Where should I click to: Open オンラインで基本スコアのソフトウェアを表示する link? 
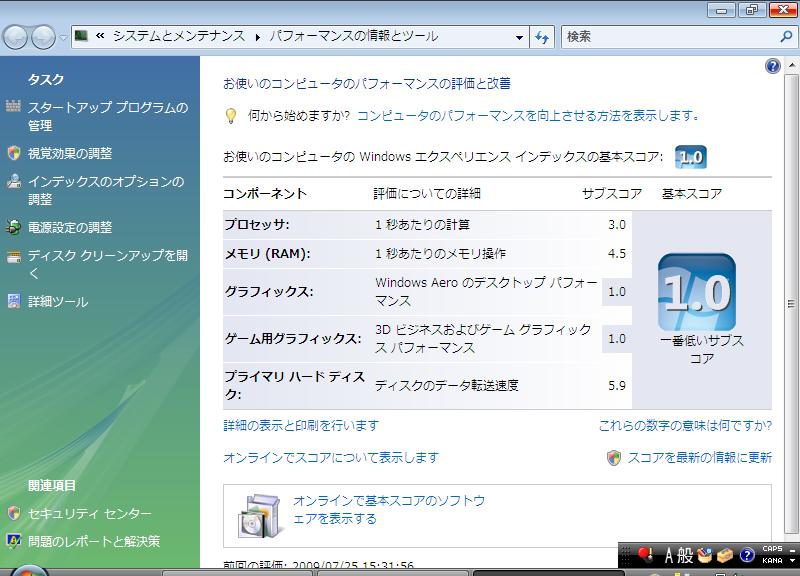pyautogui.click(x=389, y=510)
